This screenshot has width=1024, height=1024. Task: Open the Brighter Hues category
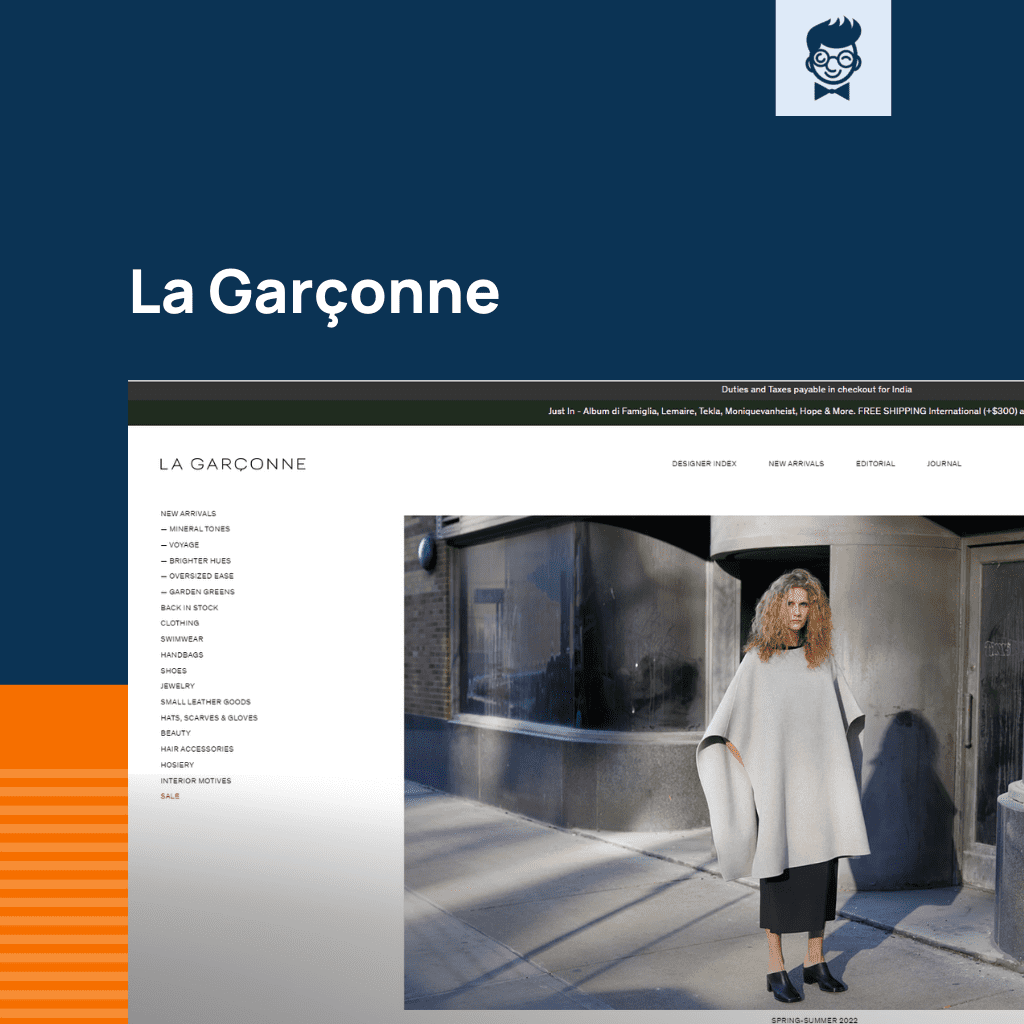point(196,561)
